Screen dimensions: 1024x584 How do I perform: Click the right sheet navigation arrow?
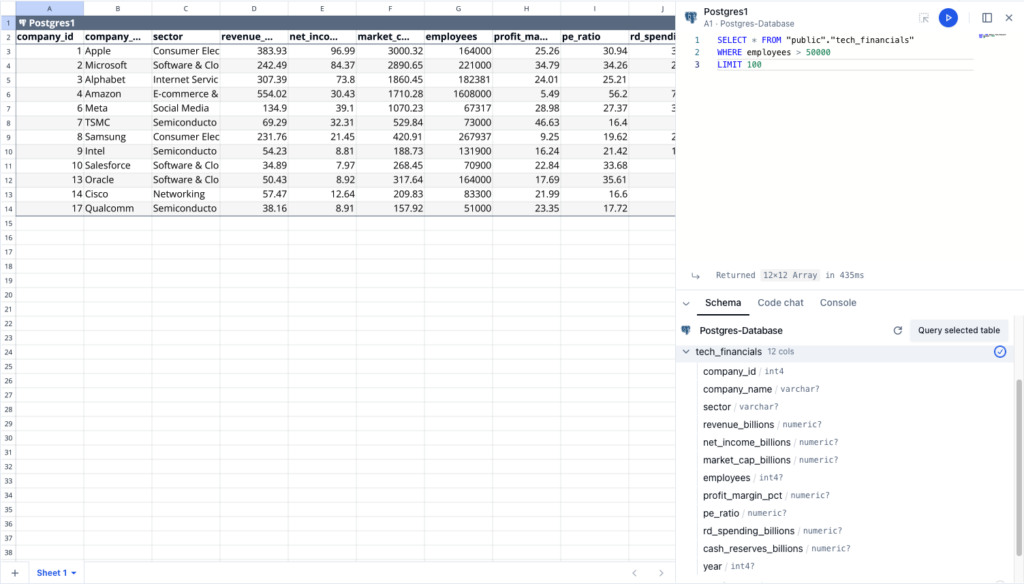(661, 573)
